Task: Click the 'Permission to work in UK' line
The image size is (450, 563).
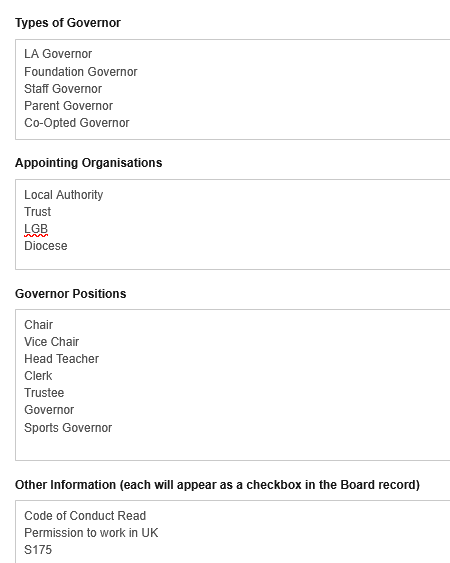Action: click(x=91, y=533)
